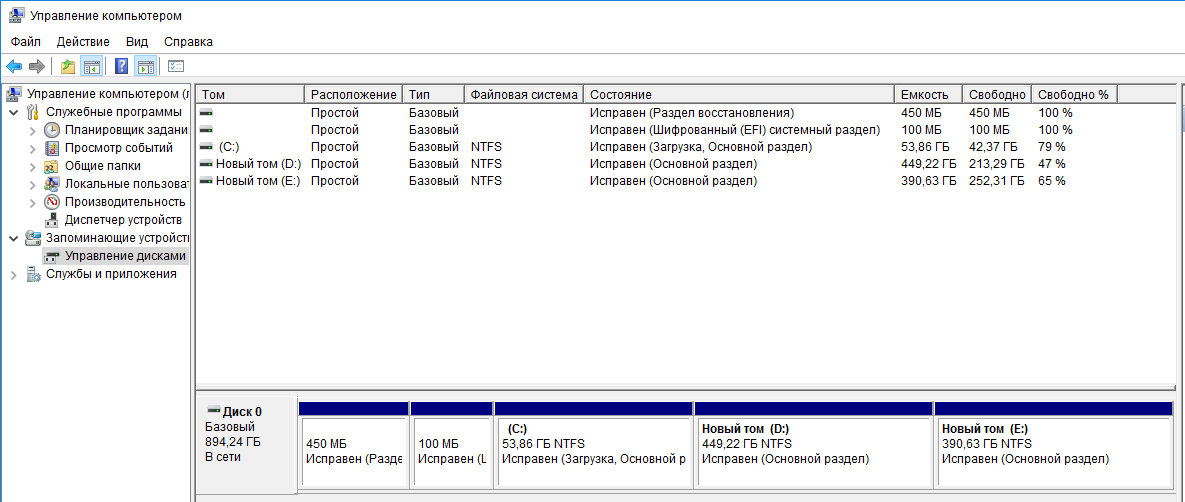Sort by the Тип column header
The image size is (1185, 502).
click(434, 95)
